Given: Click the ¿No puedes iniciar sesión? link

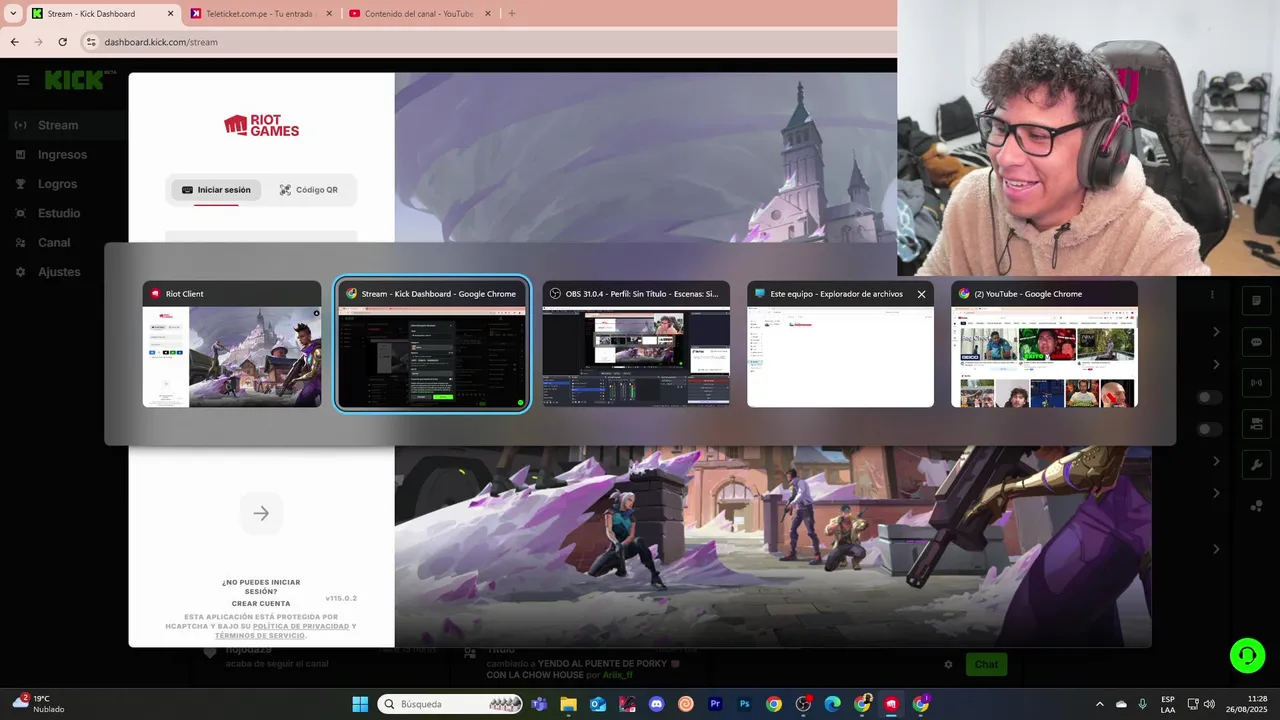Looking at the screenshot, I should click(260, 587).
